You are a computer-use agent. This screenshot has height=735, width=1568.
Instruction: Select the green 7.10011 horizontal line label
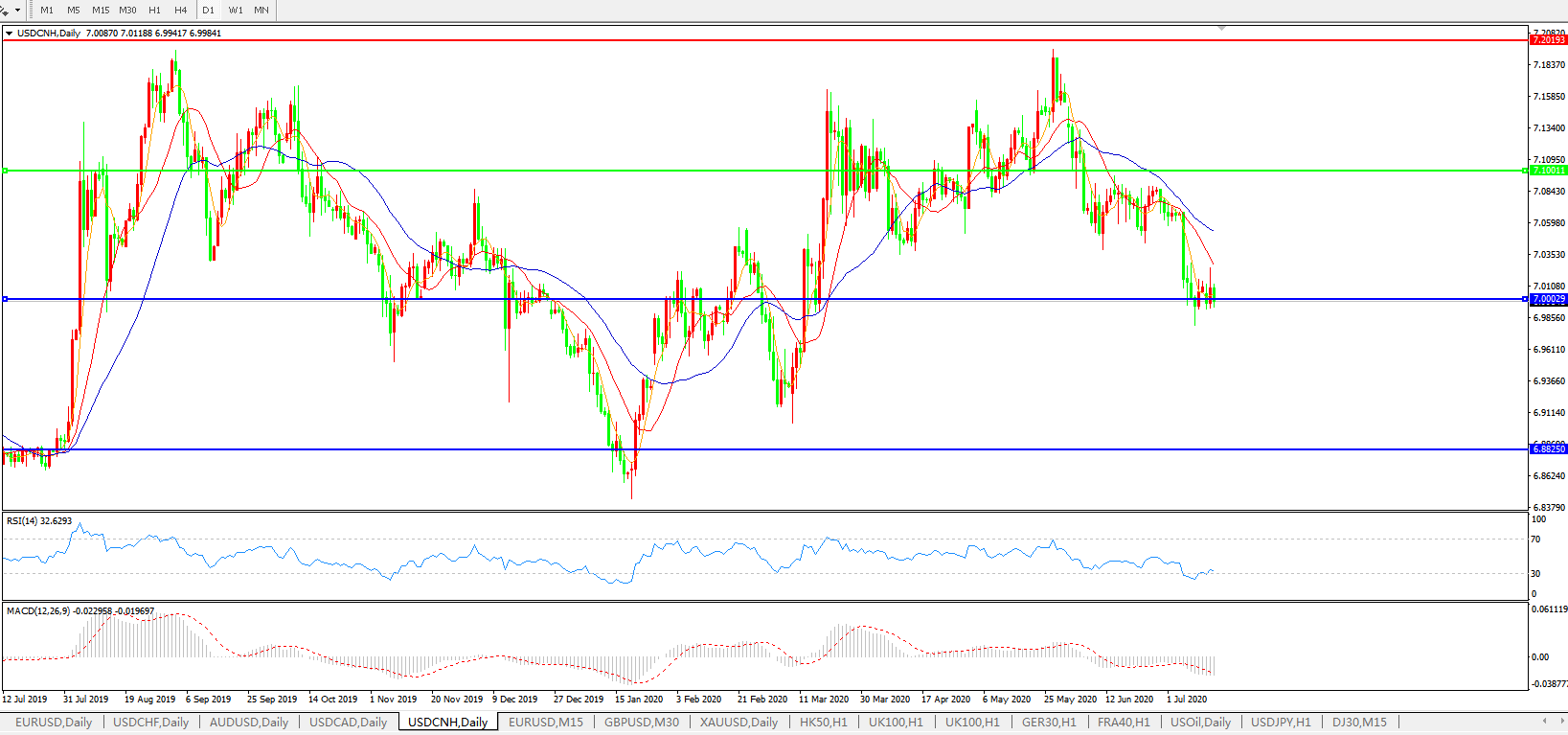coord(1548,171)
